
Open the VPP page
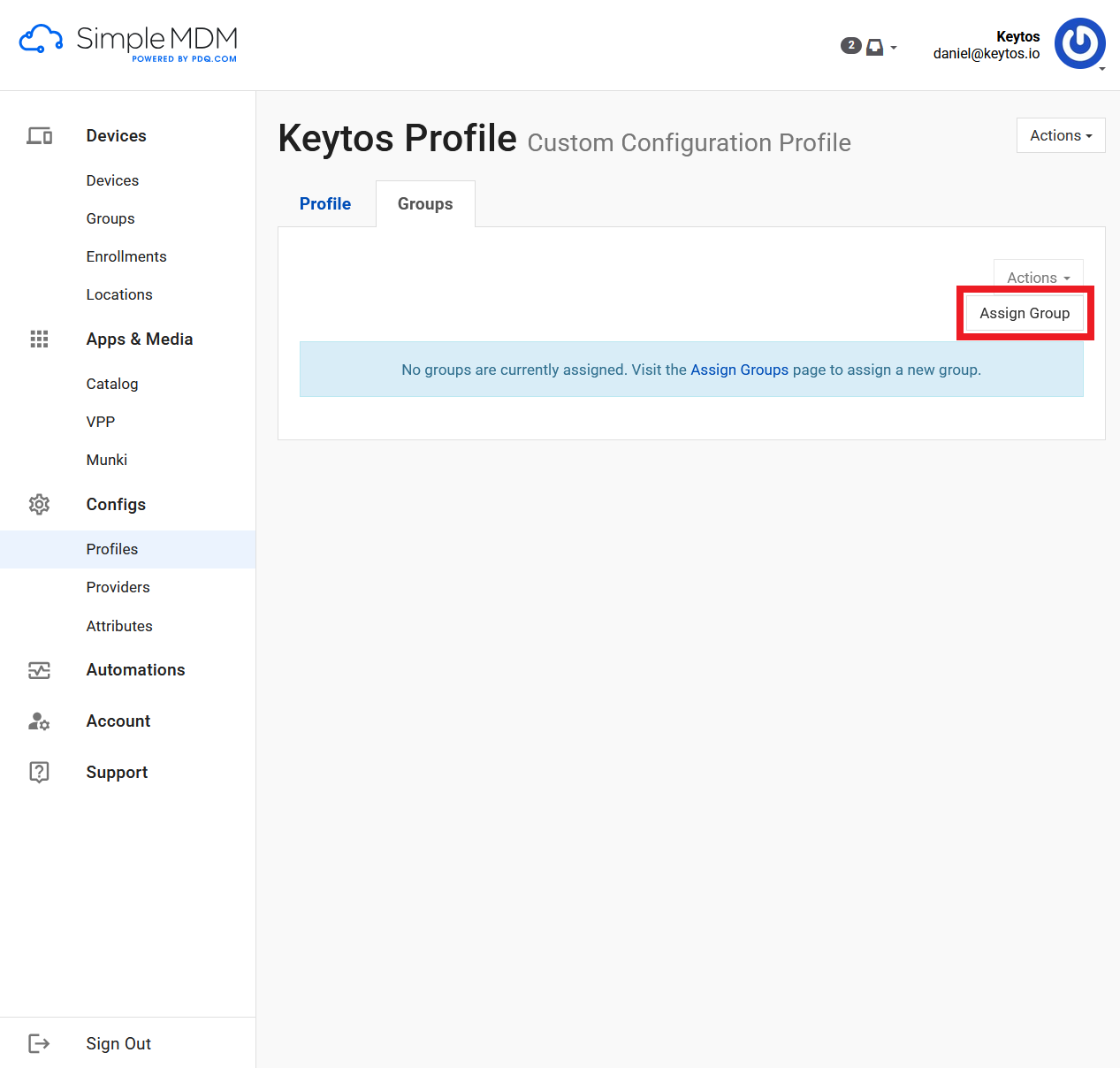(x=101, y=422)
